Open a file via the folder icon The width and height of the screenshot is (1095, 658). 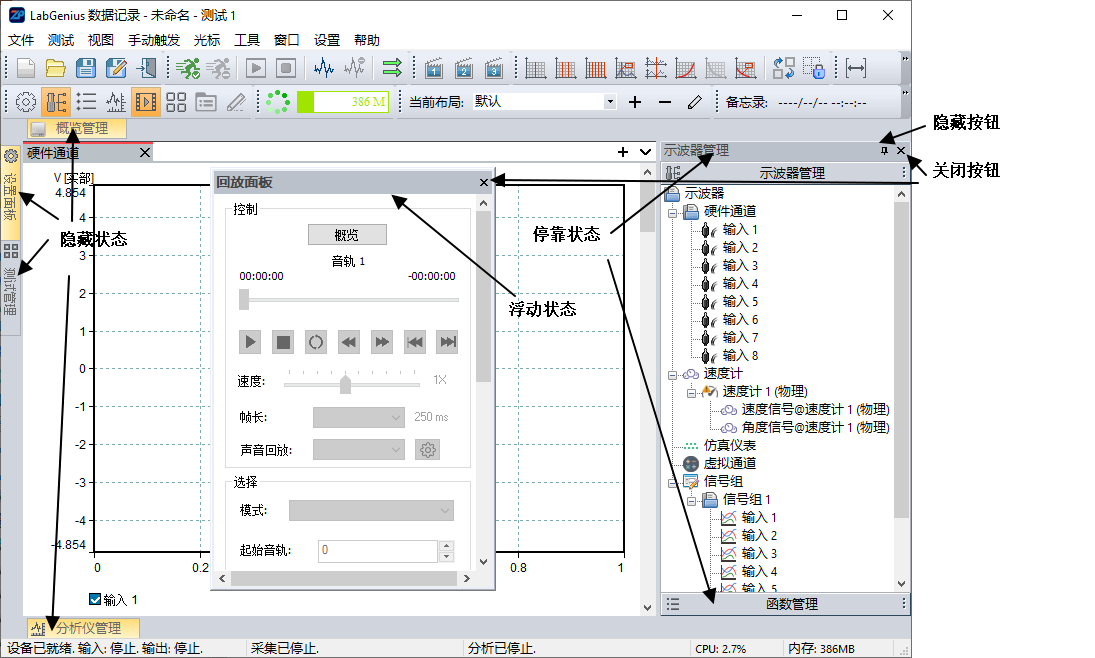pos(55,68)
